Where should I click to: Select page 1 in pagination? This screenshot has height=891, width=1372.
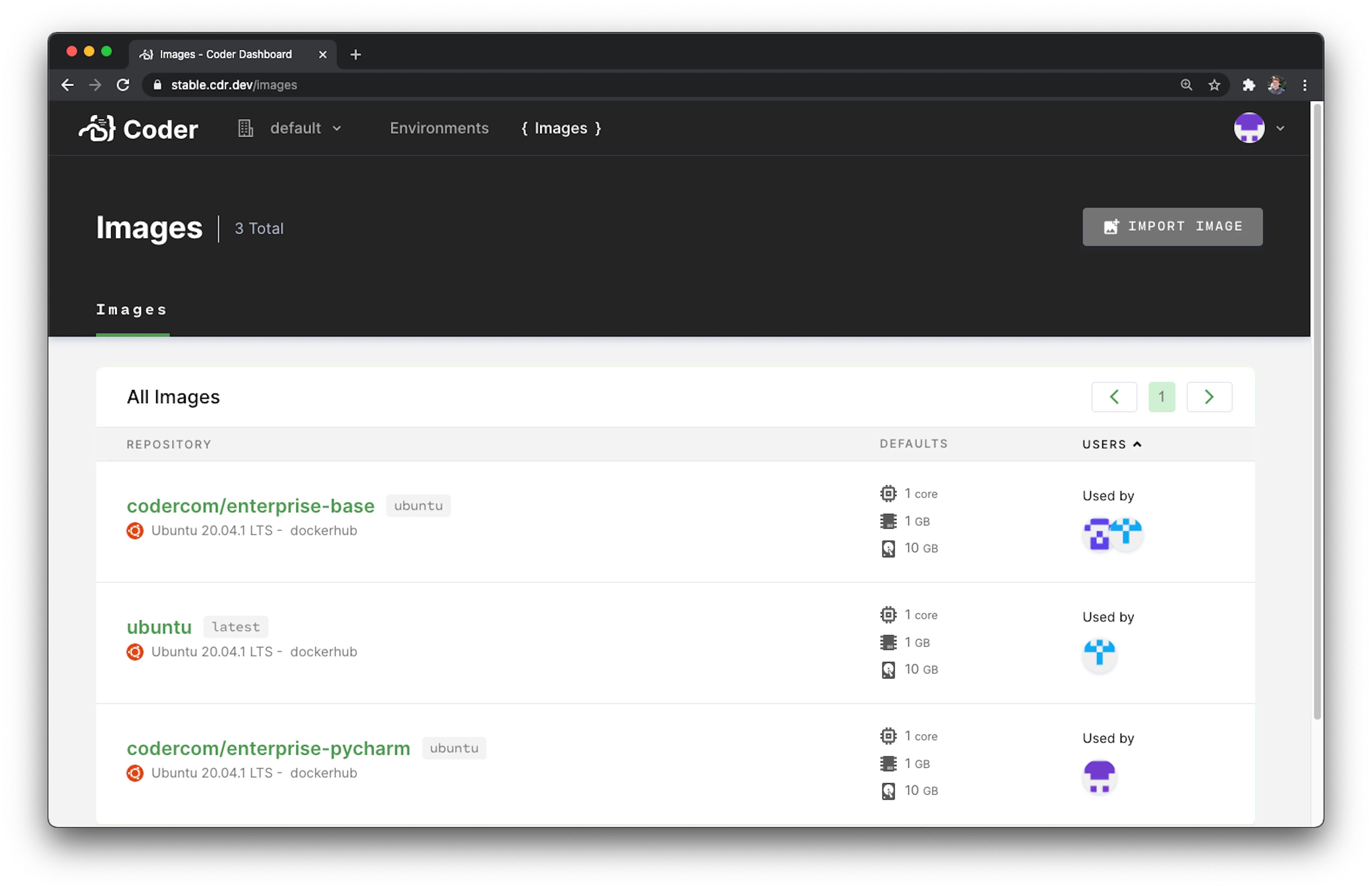point(1162,397)
